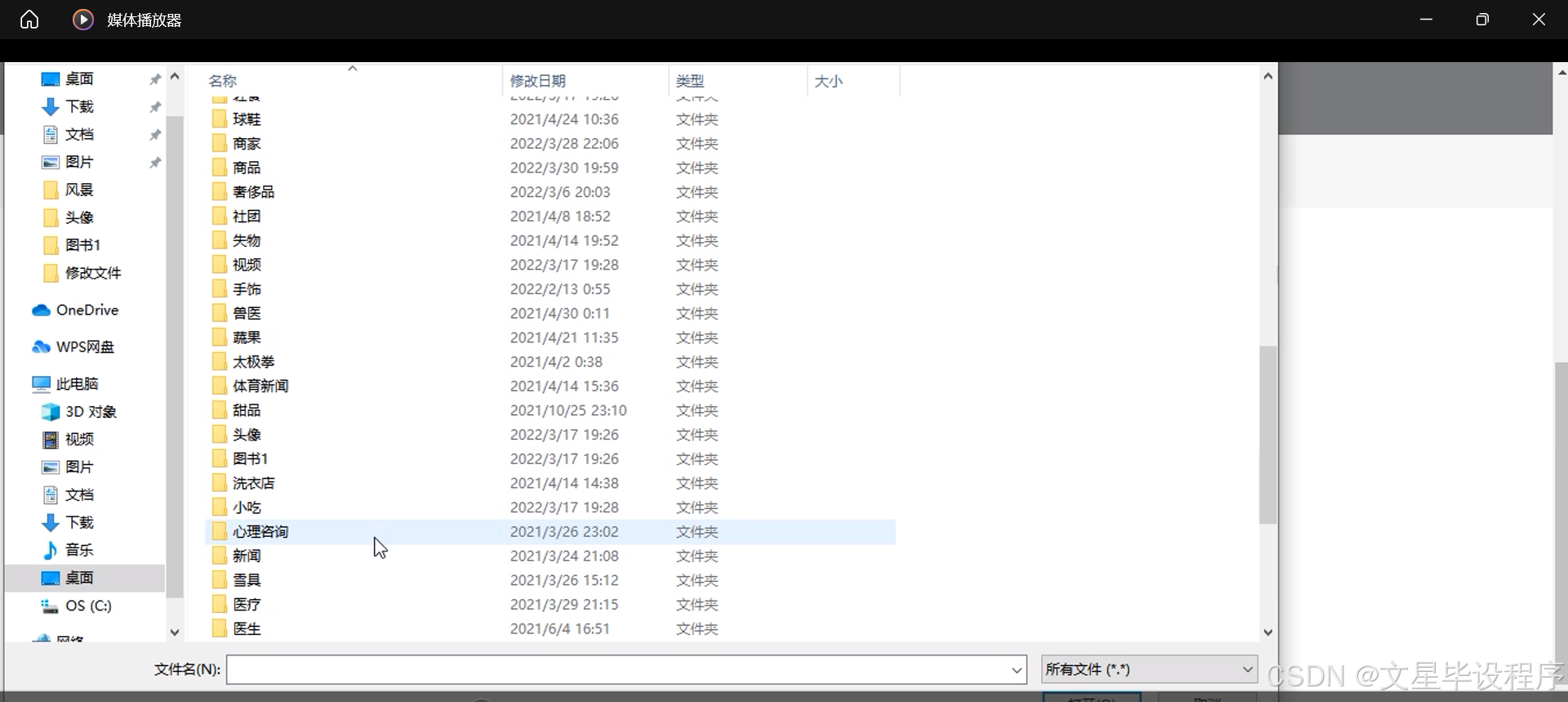This screenshot has height=702, width=1568.
Task: Click in the 文件名 input field
Action: [618, 669]
